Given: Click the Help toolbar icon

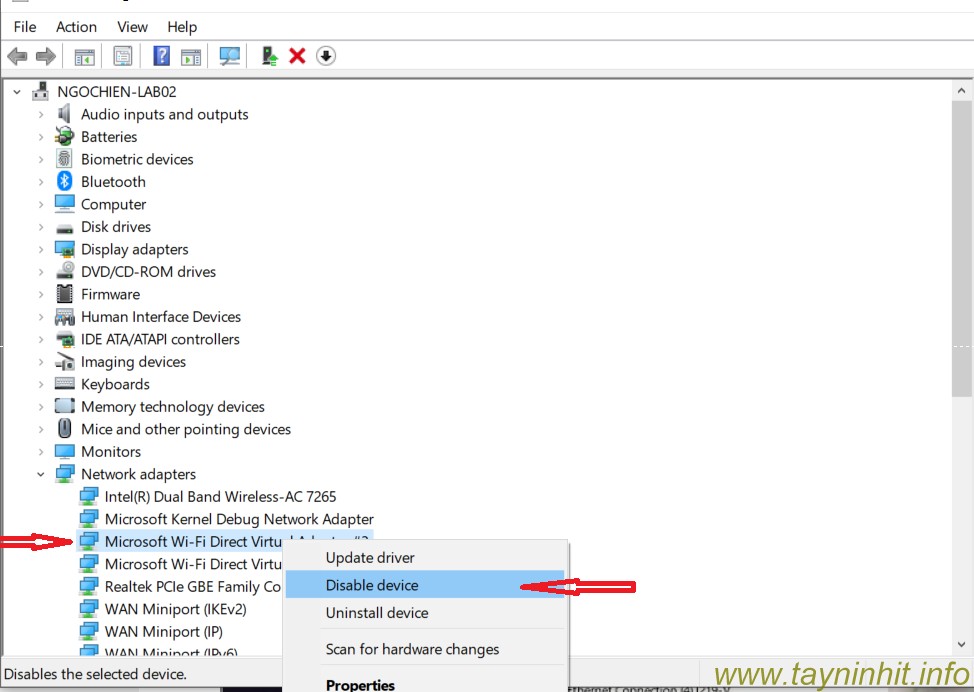Looking at the screenshot, I should tap(161, 56).
